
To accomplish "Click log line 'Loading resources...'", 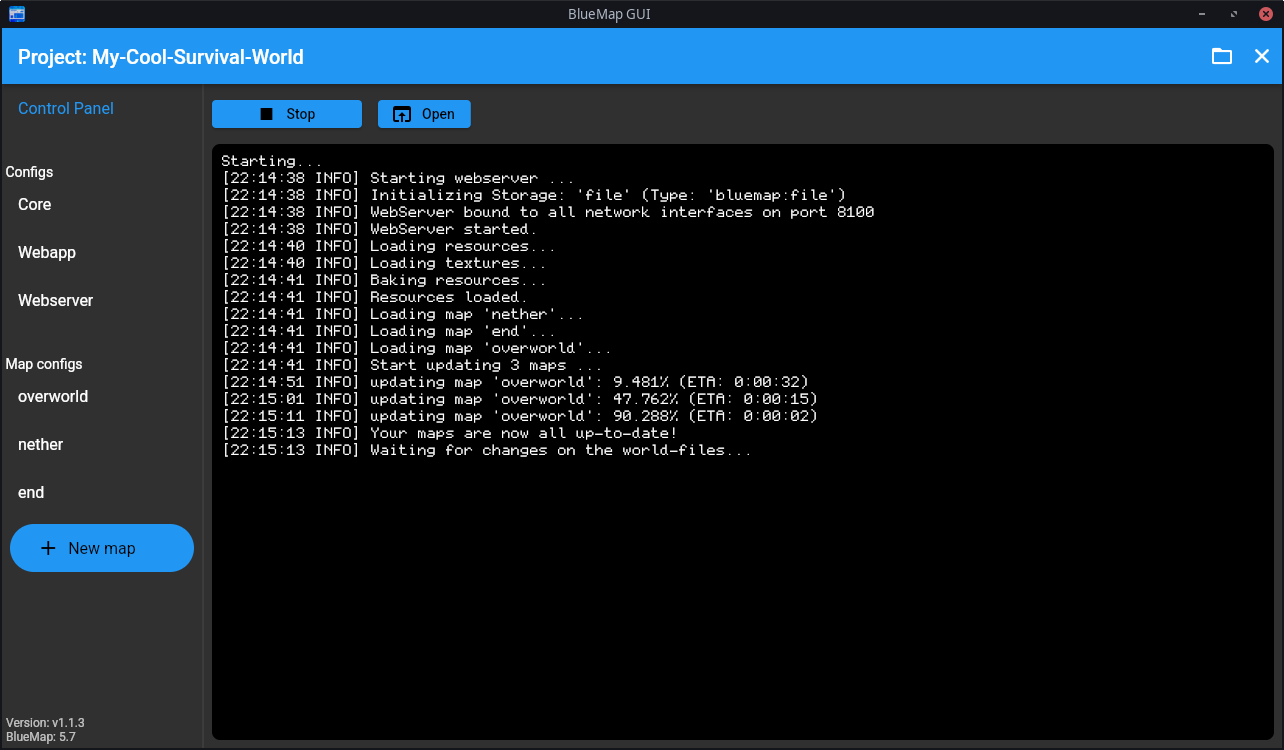I will coord(388,246).
